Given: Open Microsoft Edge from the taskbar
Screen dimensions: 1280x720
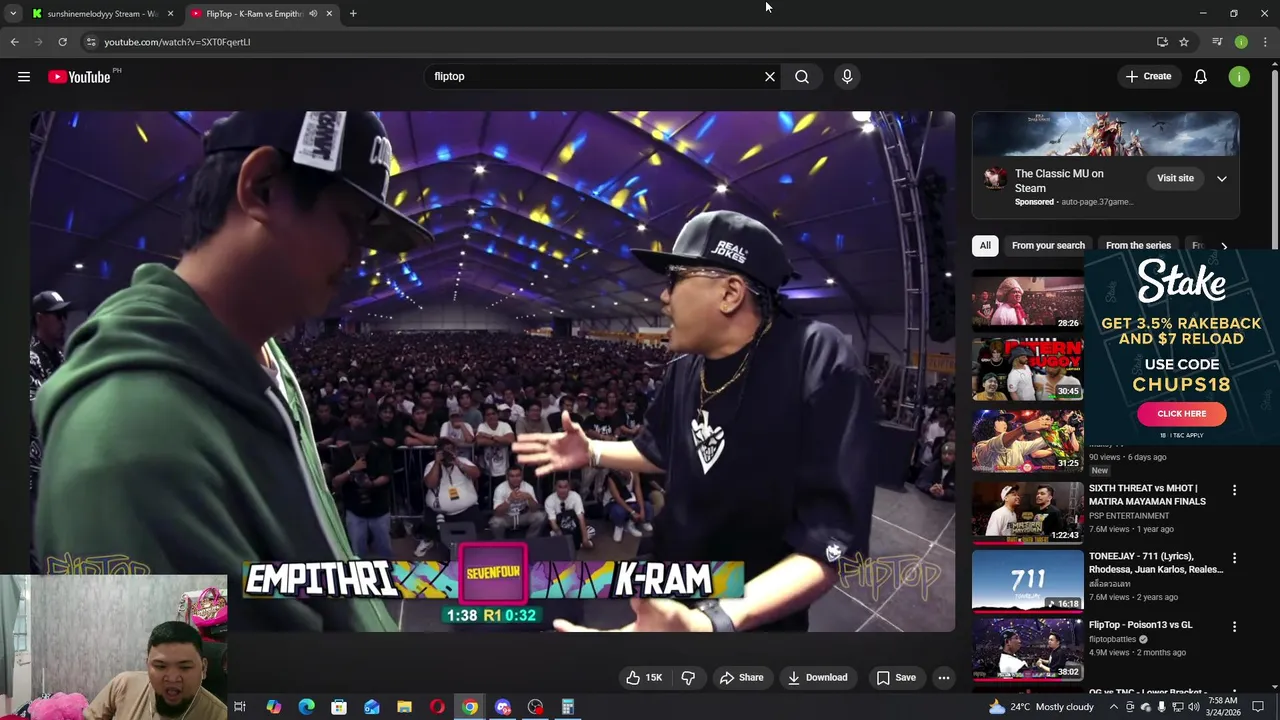Looking at the screenshot, I should (307, 707).
